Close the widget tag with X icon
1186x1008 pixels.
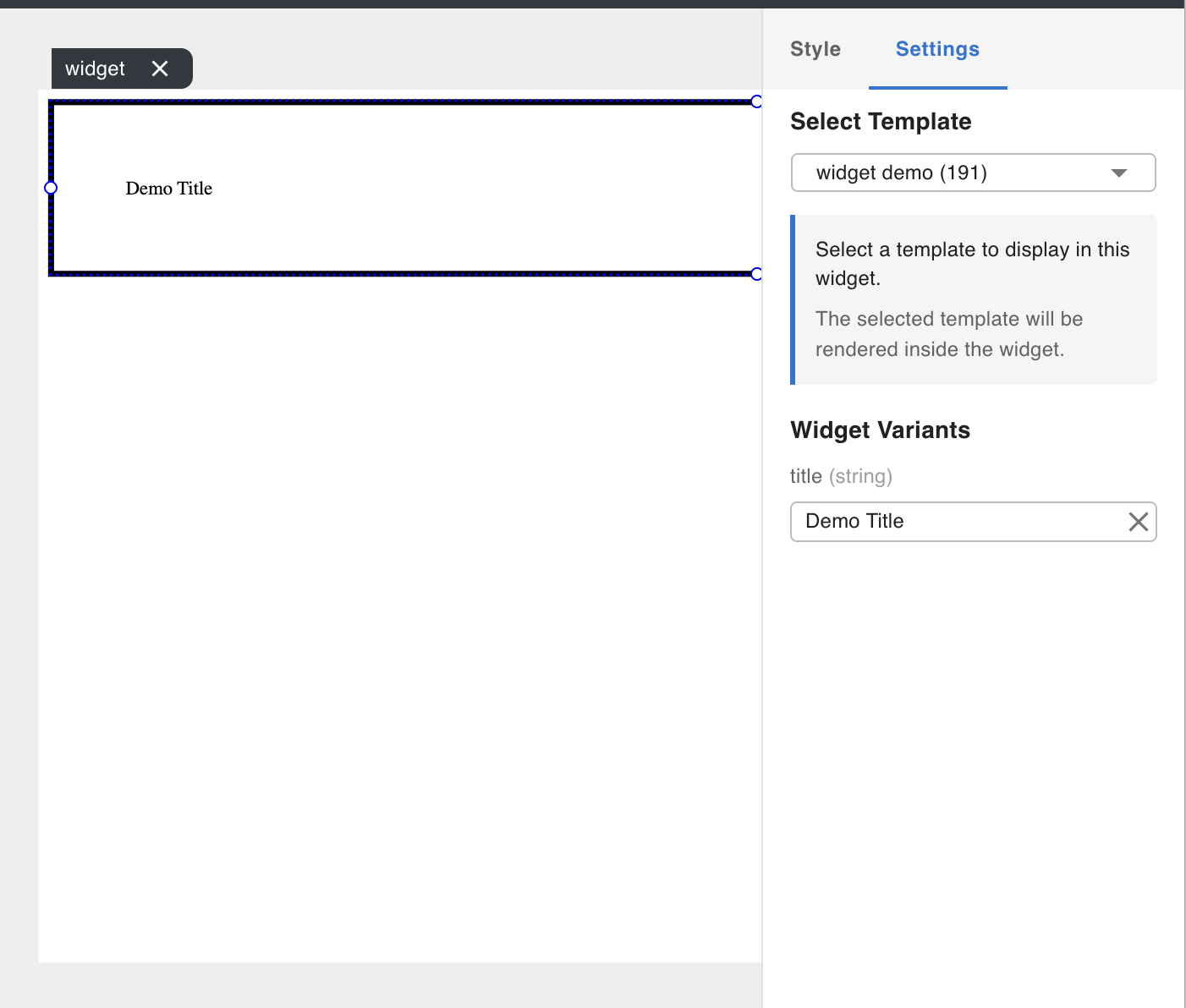click(x=160, y=68)
